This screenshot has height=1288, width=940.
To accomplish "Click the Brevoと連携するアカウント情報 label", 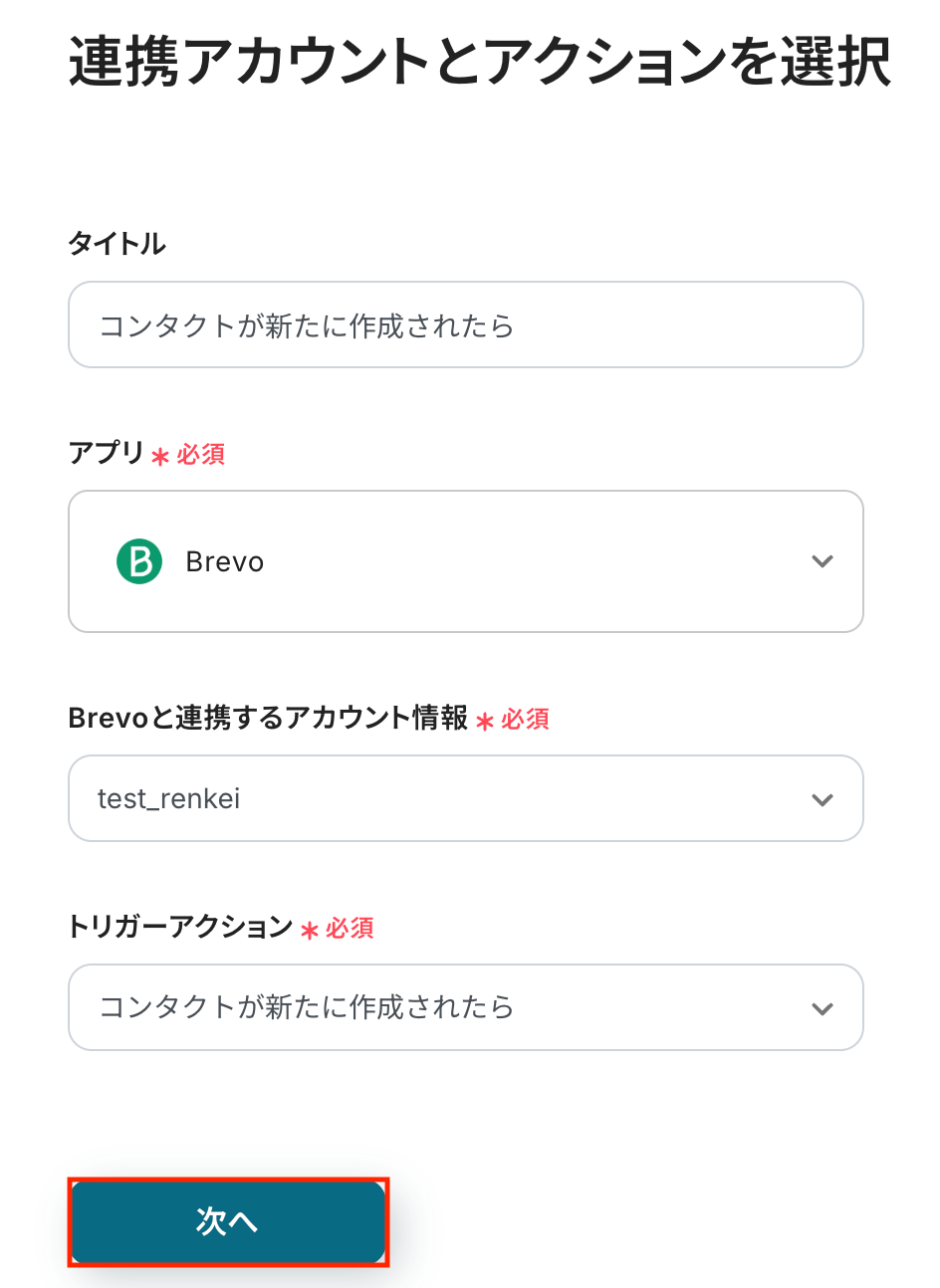I will click(269, 718).
